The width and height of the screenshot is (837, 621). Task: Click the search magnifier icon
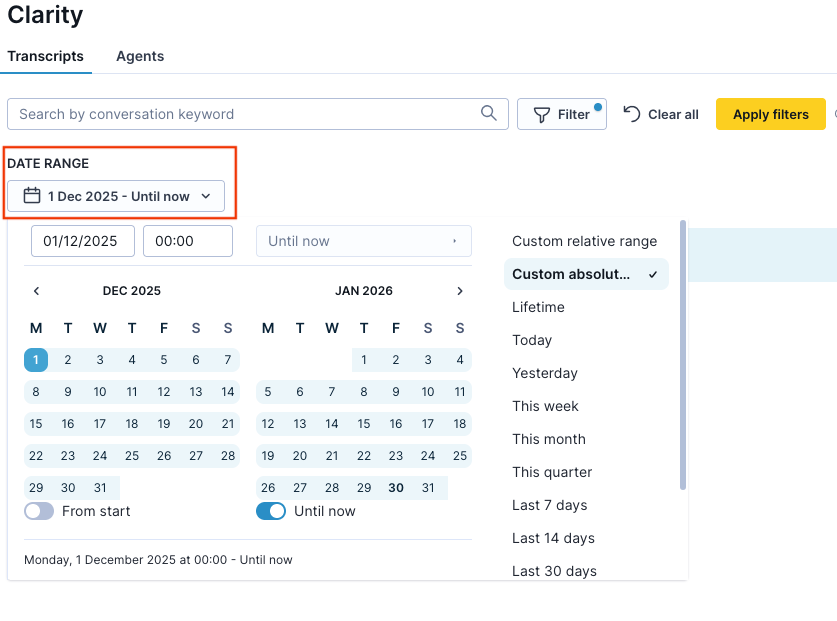pos(488,113)
